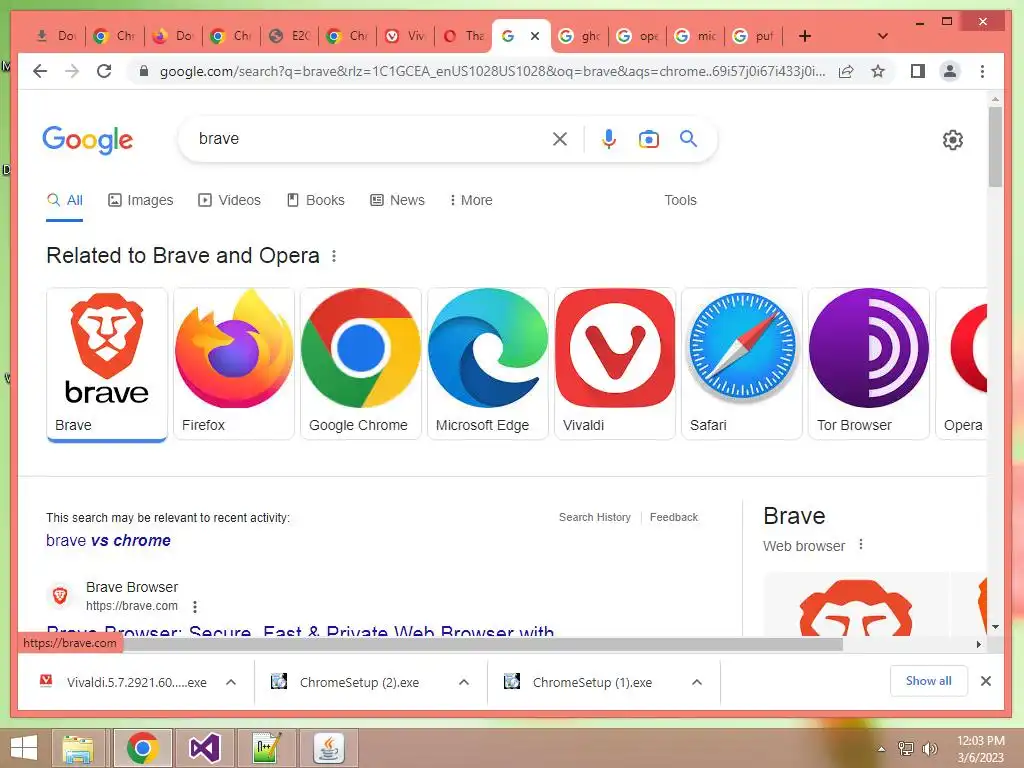Open the tab search dropdown arrow

pyautogui.click(x=882, y=36)
